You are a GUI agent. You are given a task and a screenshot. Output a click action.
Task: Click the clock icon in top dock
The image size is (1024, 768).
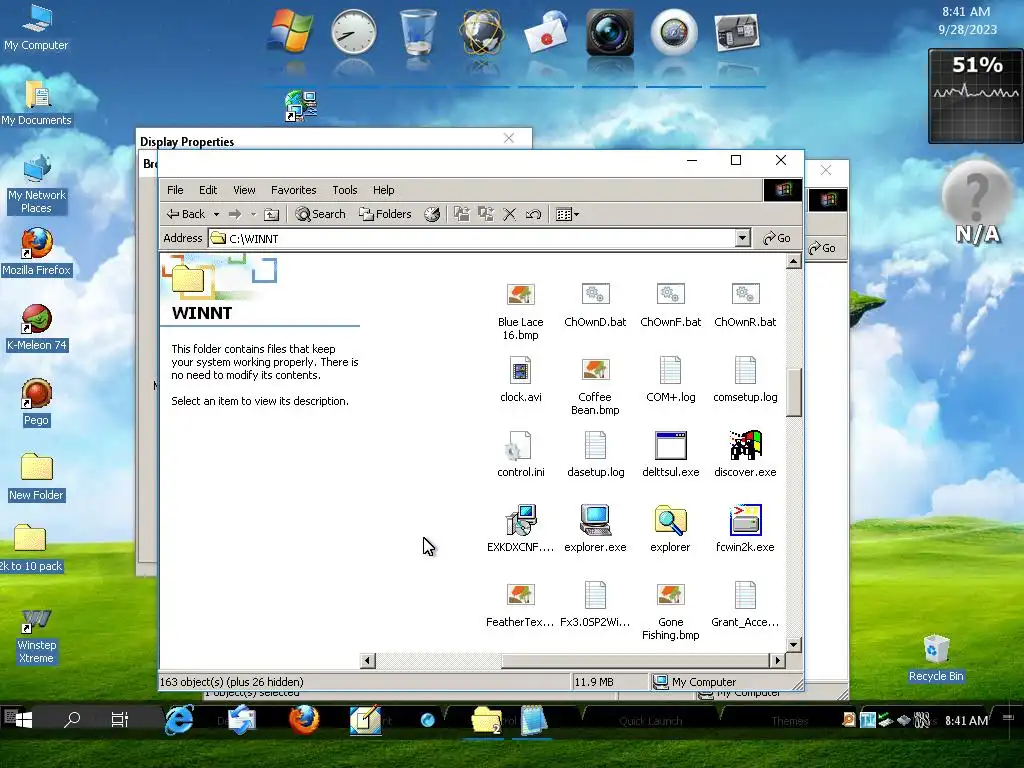(x=353, y=32)
